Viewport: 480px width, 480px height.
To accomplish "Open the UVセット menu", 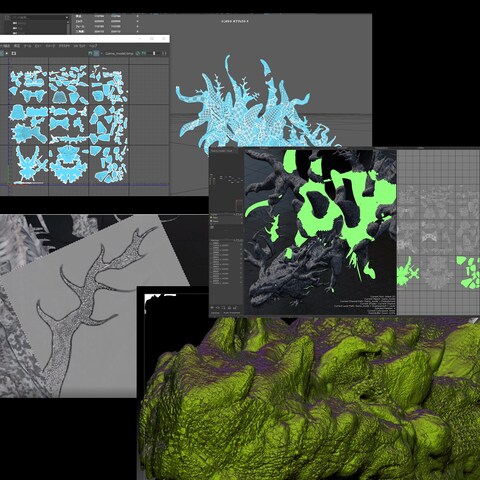I will click(79, 46).
